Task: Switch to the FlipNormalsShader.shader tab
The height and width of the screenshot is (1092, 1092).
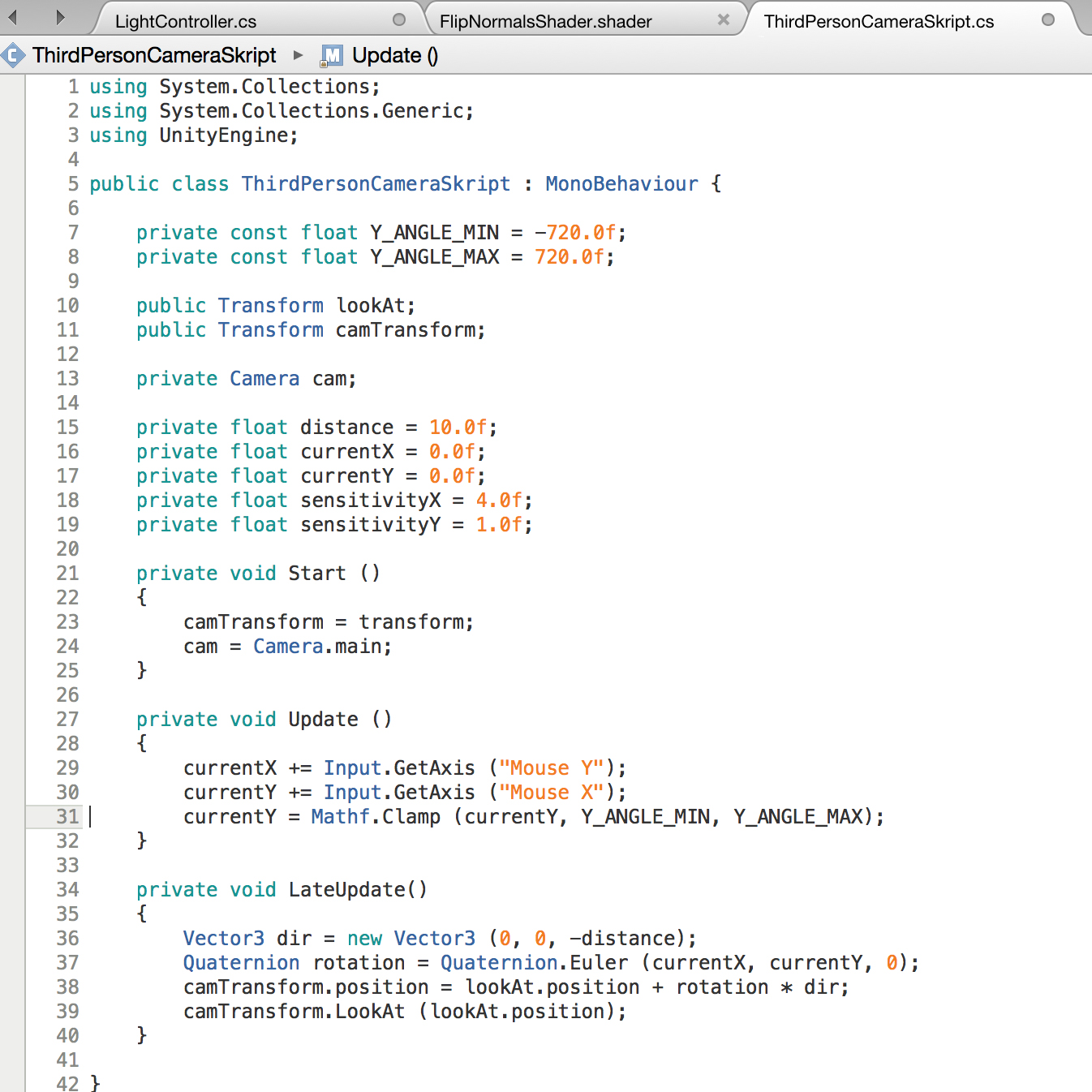Action: [x=545, y=22]
